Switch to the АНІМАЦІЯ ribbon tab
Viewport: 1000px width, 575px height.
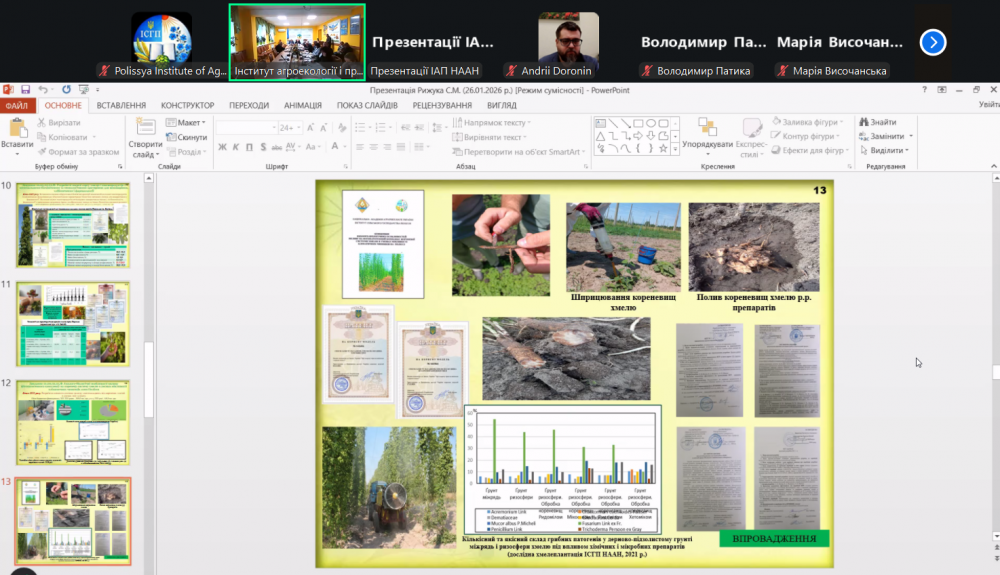point(302,105)
